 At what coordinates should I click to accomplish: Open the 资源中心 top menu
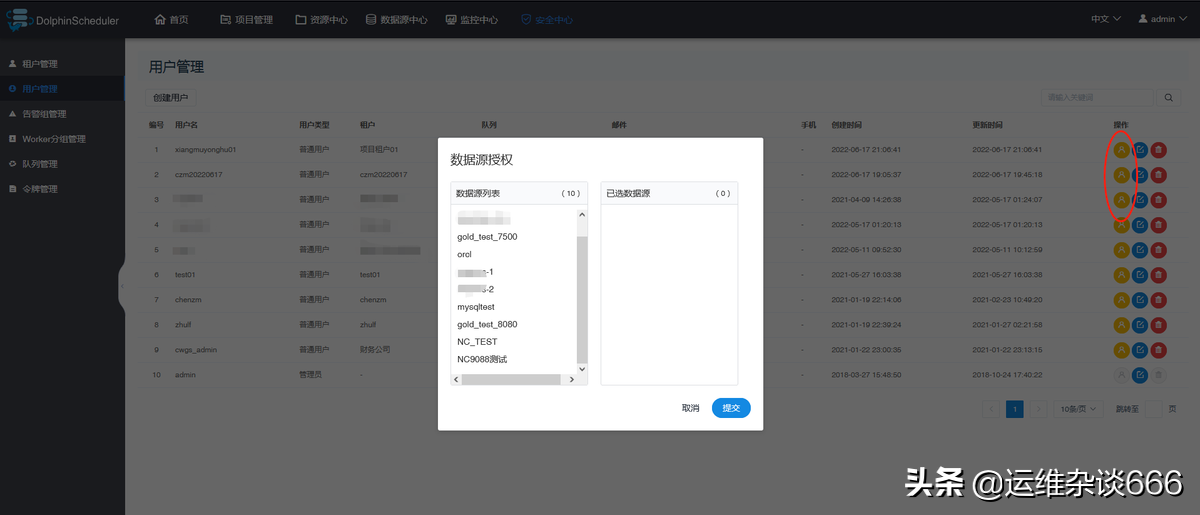pyautogui.click(x=322, y=19)
